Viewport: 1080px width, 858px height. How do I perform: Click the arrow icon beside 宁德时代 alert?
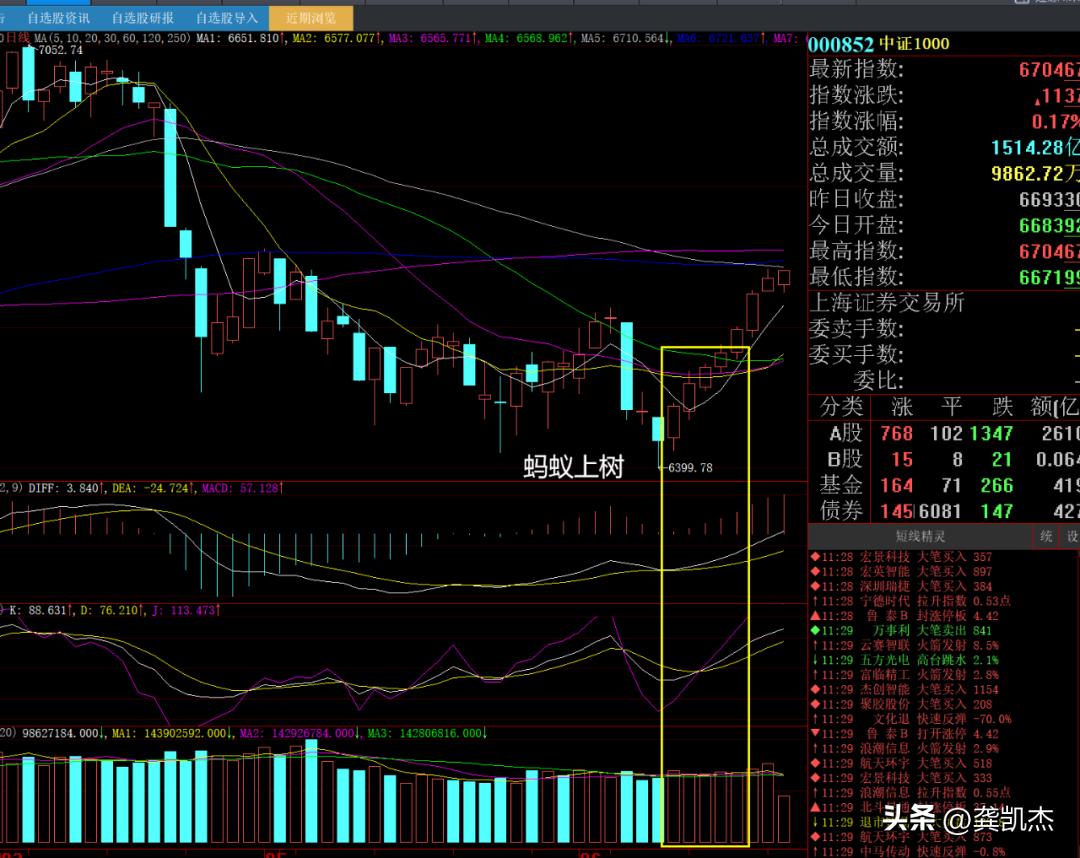pos(814,601)
